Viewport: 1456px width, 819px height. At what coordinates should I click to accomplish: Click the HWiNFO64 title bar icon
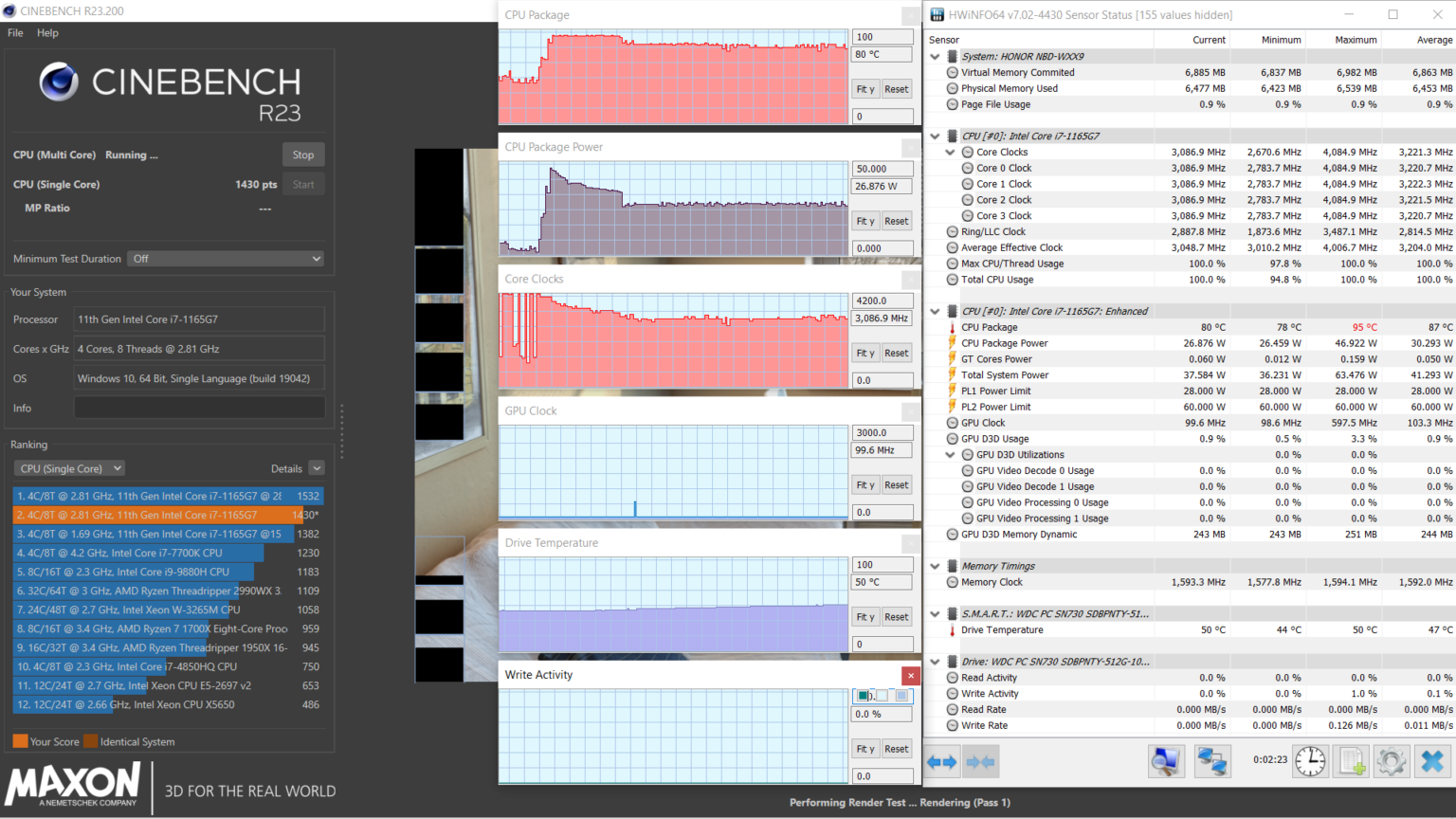(937, 14)
